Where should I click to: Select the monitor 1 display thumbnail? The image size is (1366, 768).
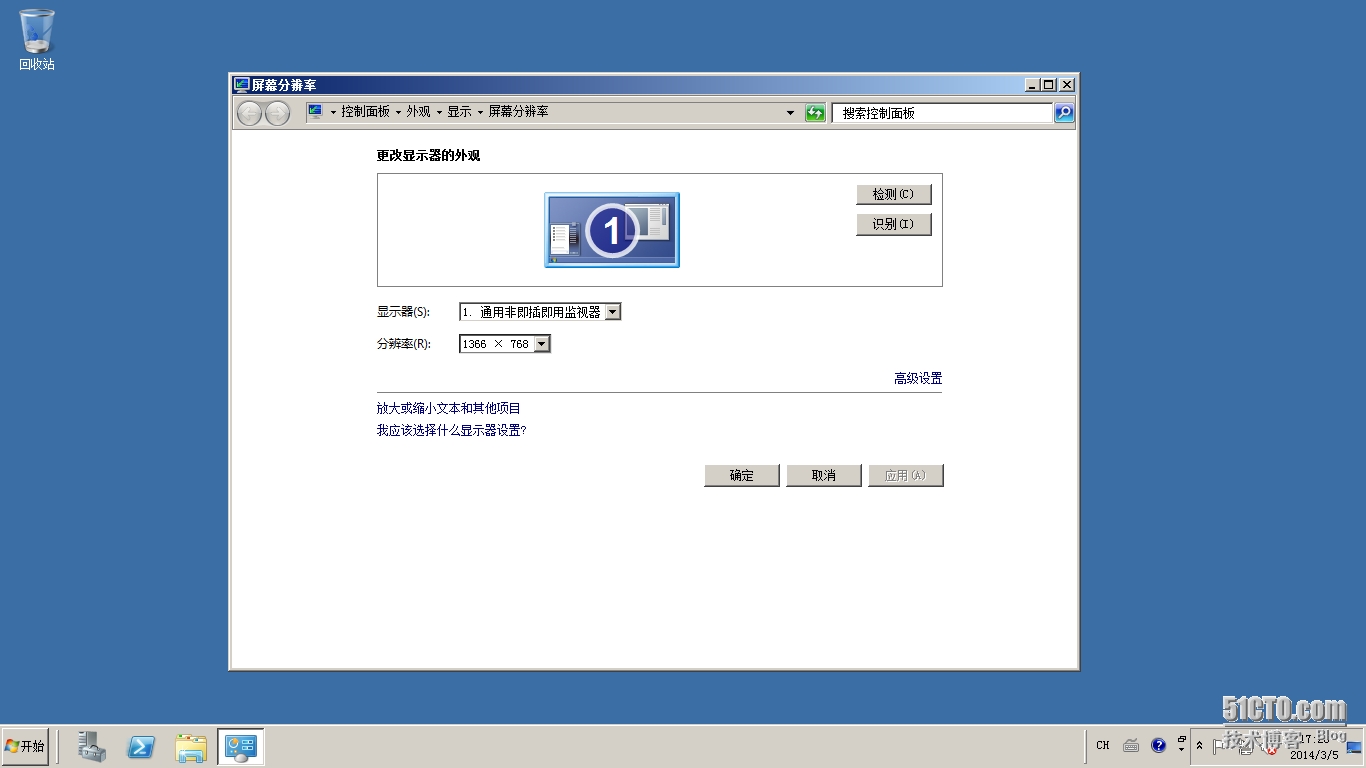[611, 229]
